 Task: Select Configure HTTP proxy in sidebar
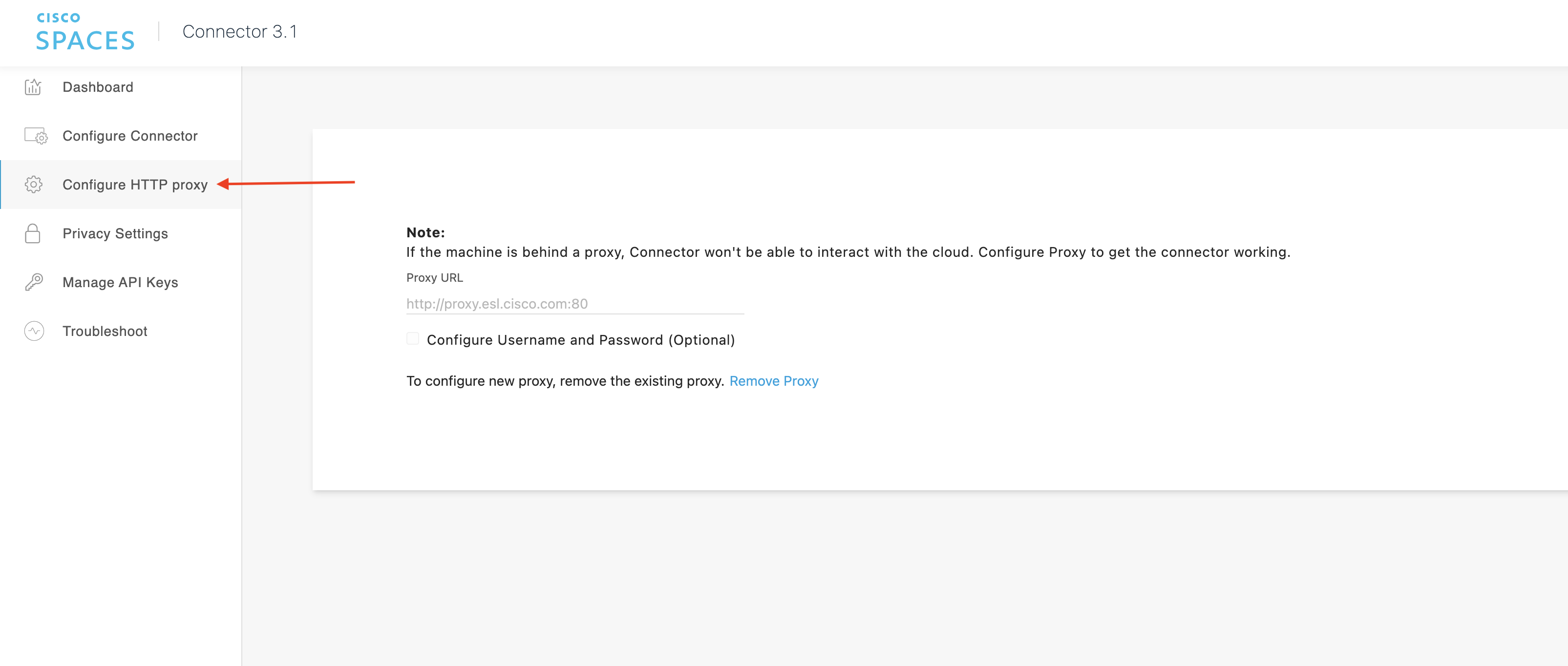[134, 184]
